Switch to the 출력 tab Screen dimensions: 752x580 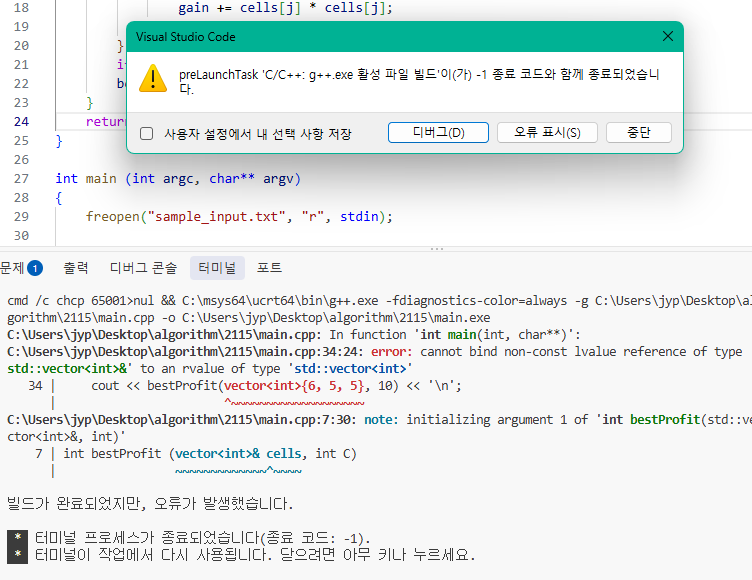click(76, 268)
